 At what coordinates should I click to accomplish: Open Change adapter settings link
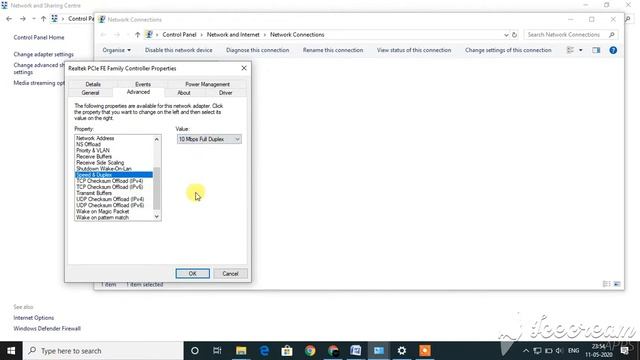pyautogui.click(x=44, y=54)
